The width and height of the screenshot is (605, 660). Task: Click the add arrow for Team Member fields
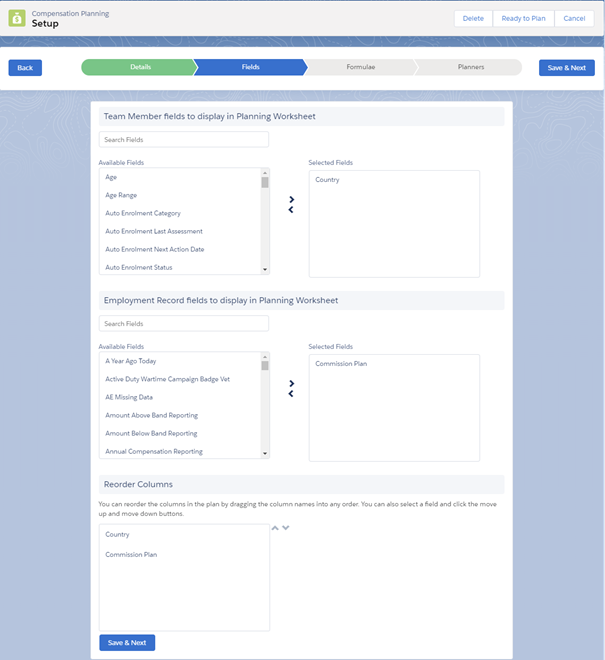pyautogui.click(x=291, y=199)
